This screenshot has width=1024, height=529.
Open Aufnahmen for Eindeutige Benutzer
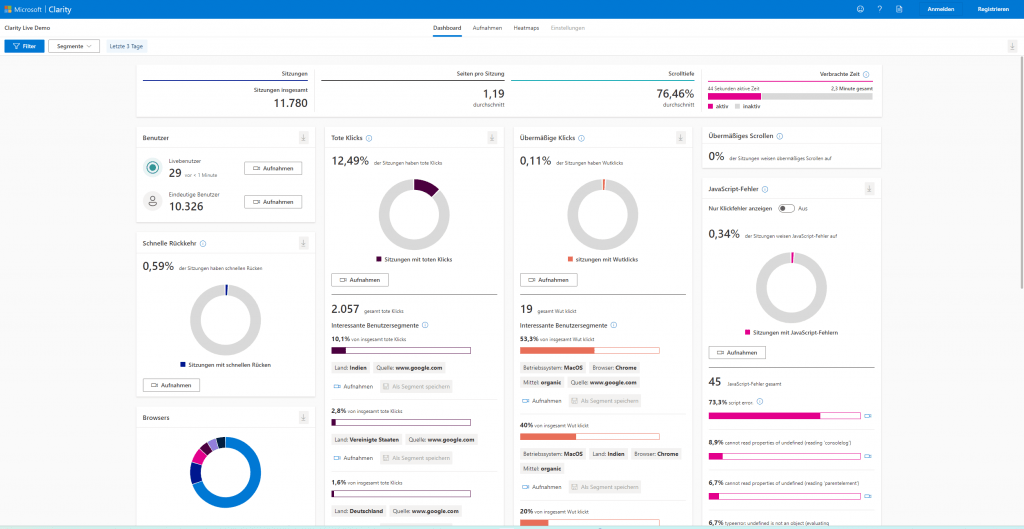273,202
